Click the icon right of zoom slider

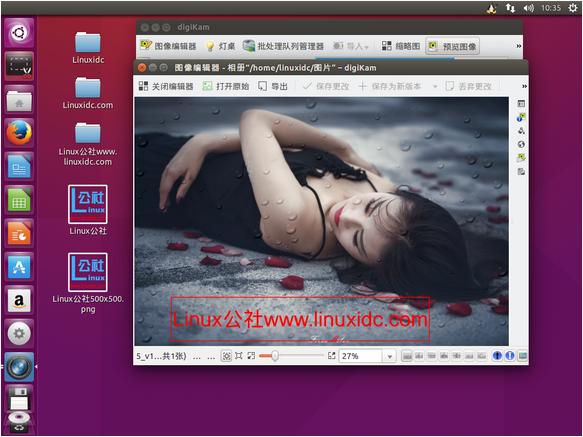[332, 356]
